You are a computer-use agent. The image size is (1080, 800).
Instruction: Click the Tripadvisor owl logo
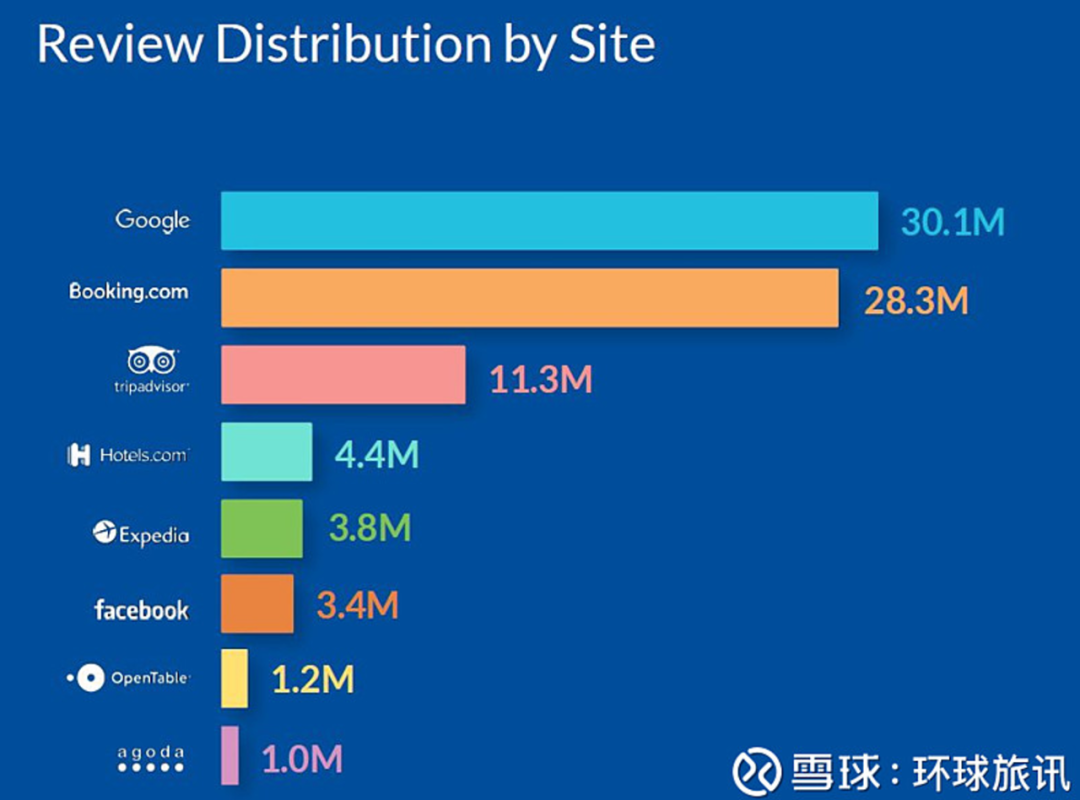[152, 362]
